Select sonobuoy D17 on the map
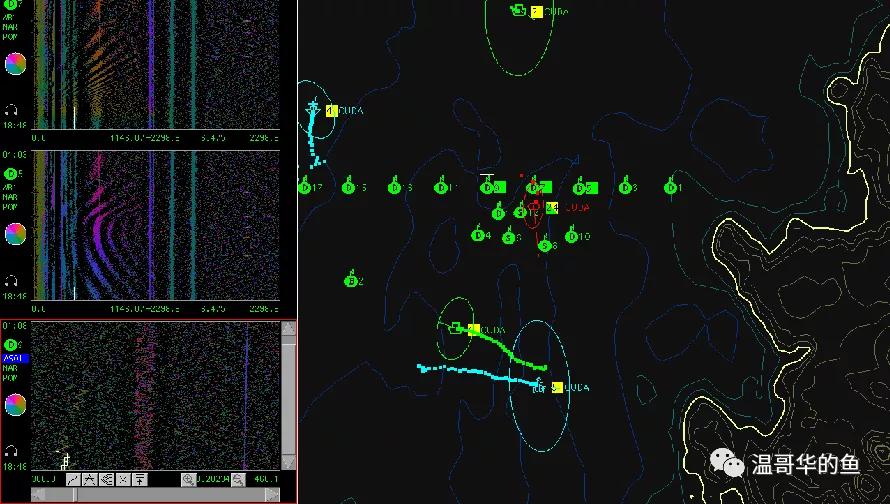Viewport: 890px width, 504px height. [305, 187]
